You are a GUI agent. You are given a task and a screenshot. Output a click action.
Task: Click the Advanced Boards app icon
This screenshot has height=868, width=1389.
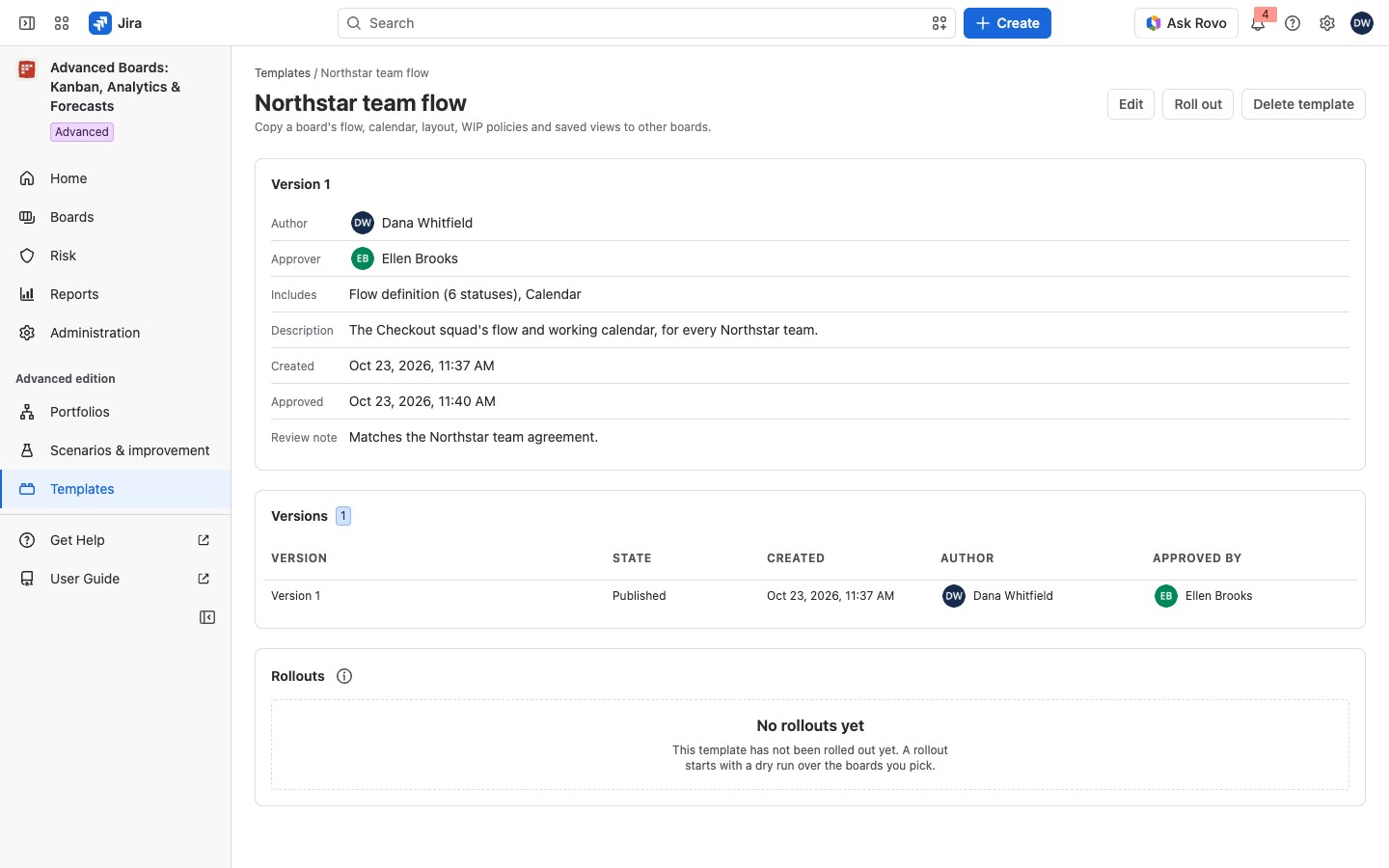click(x=27, y=68)
